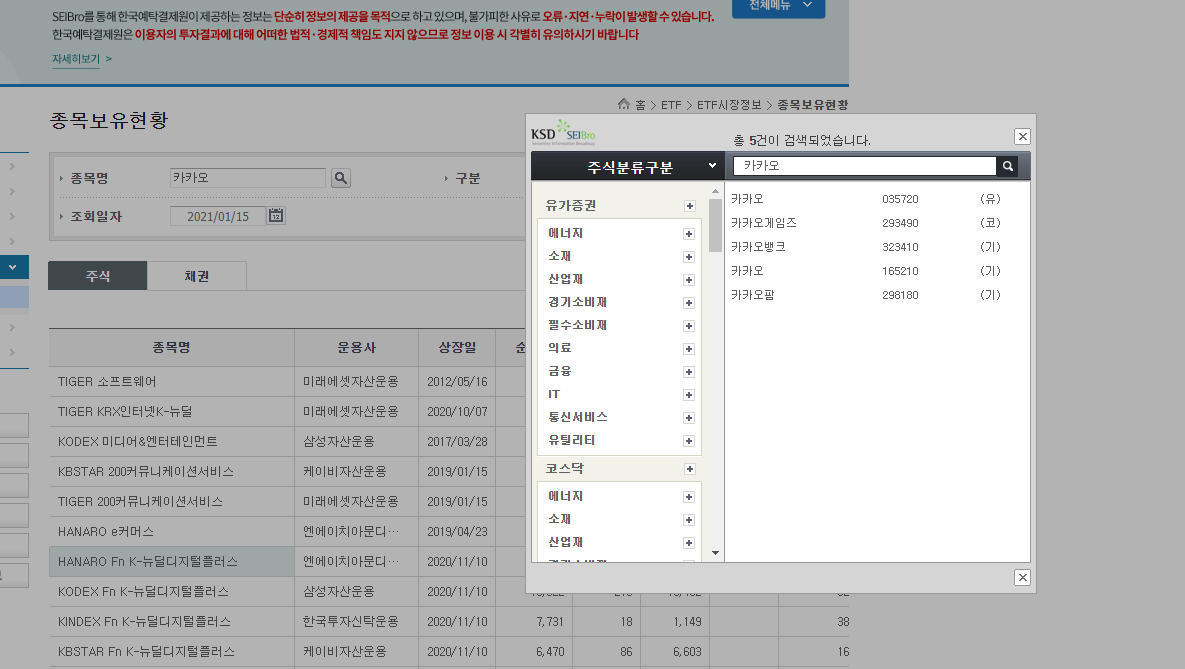The height and width of the screenshot is (669, 1185).
Task: Expand 산업재 under 코스닥
Action: tap(688, 543)
